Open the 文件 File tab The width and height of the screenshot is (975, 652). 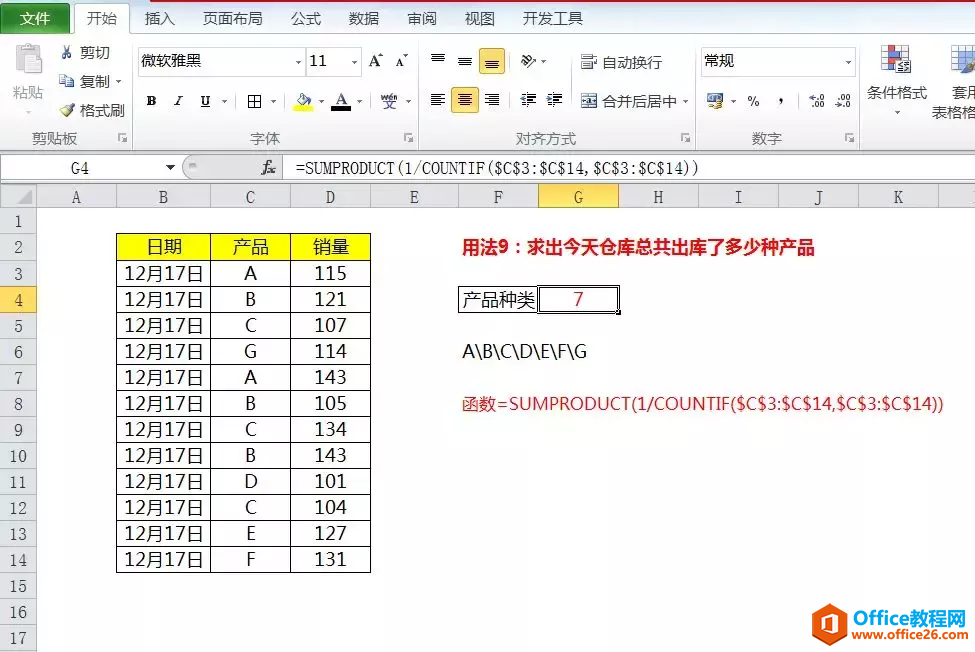[35, 19]
